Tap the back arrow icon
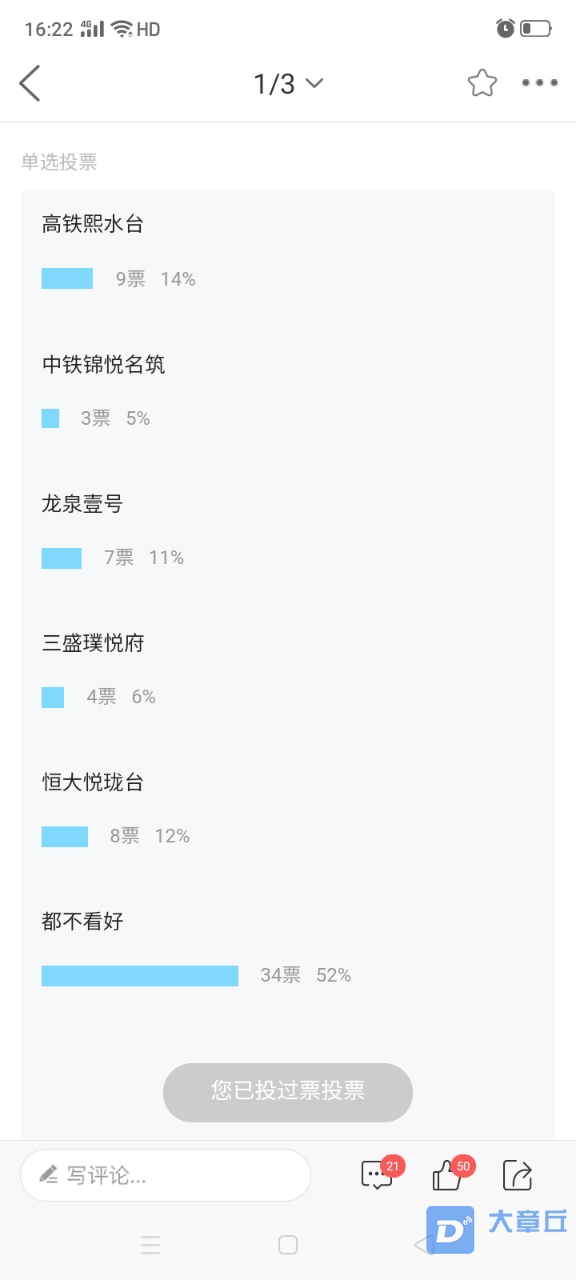Viewport: 576px width, 1280px height. (x=30, y=83)
